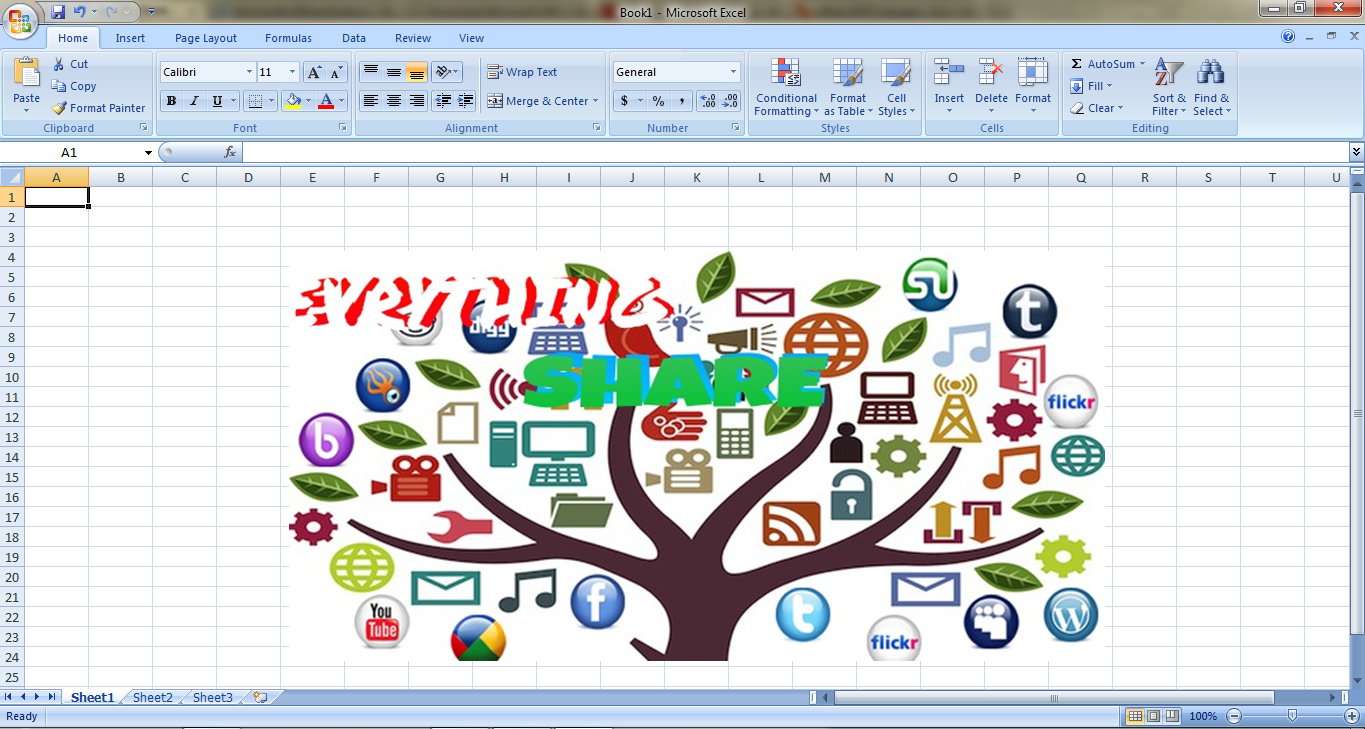Screen dimensions: 1365x729
Task: Open Conditional Formatting options
Action: 786,87
